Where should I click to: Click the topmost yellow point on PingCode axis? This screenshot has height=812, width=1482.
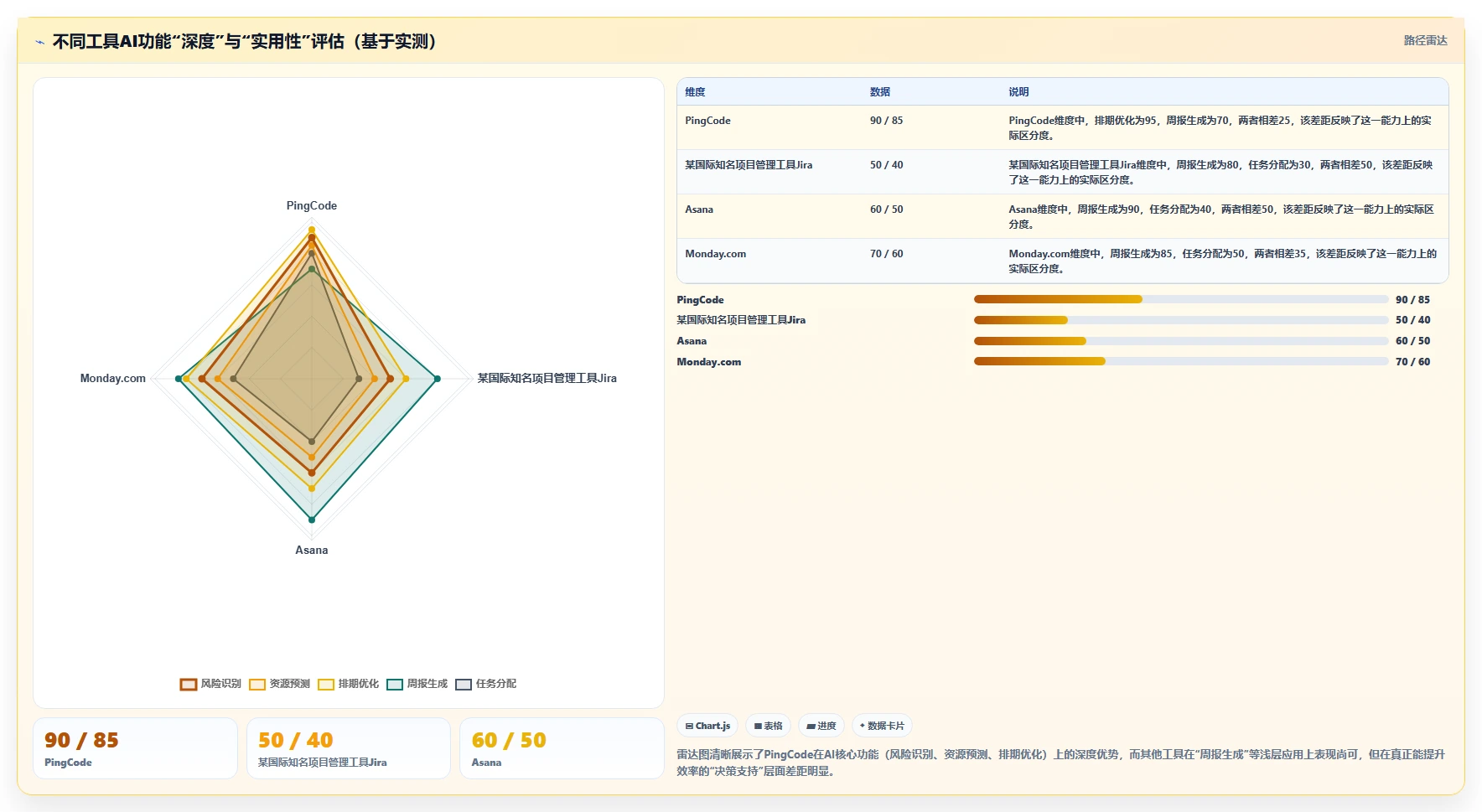[312, 230]
